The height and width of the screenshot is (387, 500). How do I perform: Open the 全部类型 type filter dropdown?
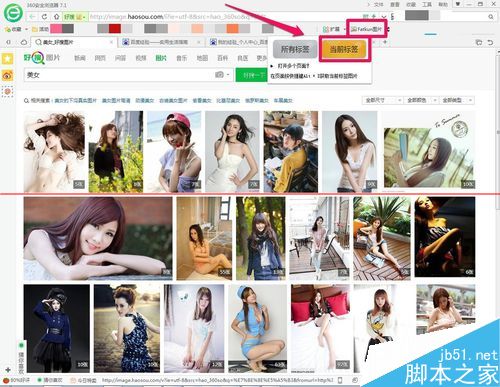click(457, 100)
